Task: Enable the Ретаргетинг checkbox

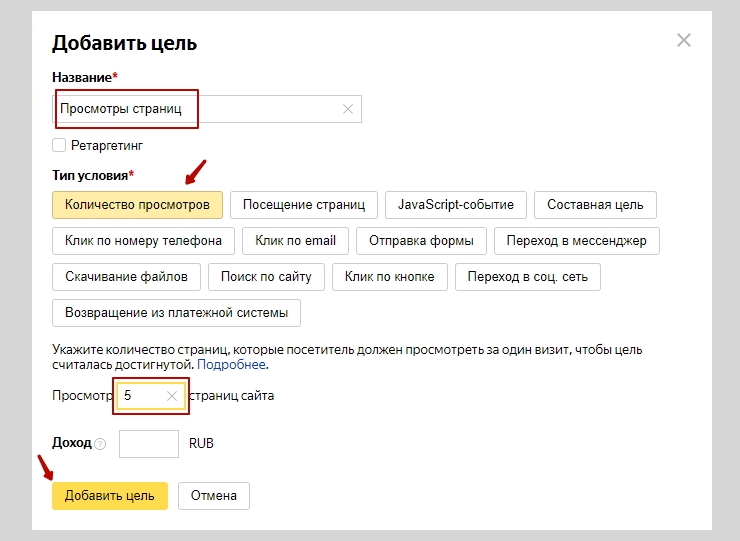Action: pos(59,145)
